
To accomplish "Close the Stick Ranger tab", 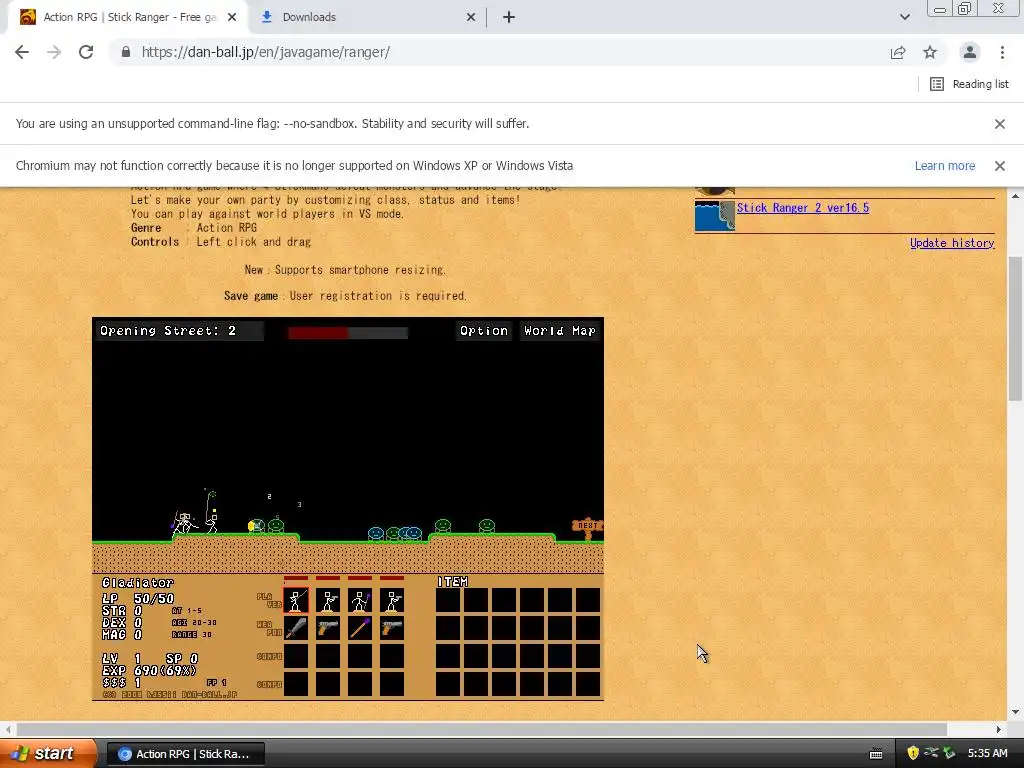I will [x=232, y=17].
